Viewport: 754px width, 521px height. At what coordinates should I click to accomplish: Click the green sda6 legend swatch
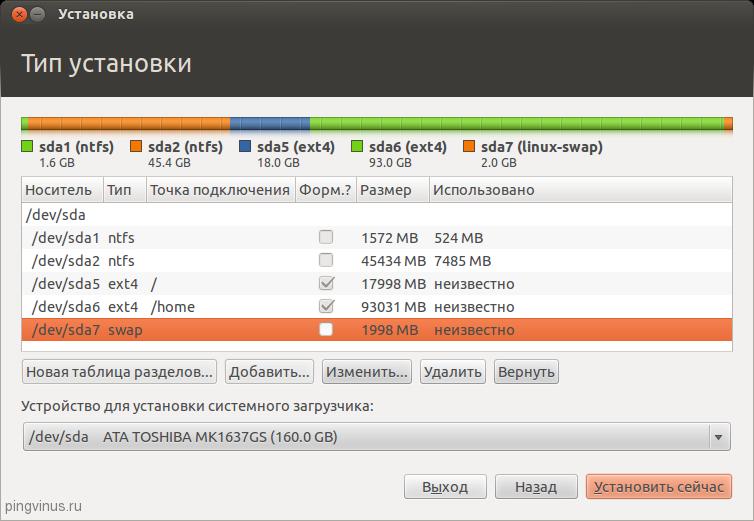(357, 146)
